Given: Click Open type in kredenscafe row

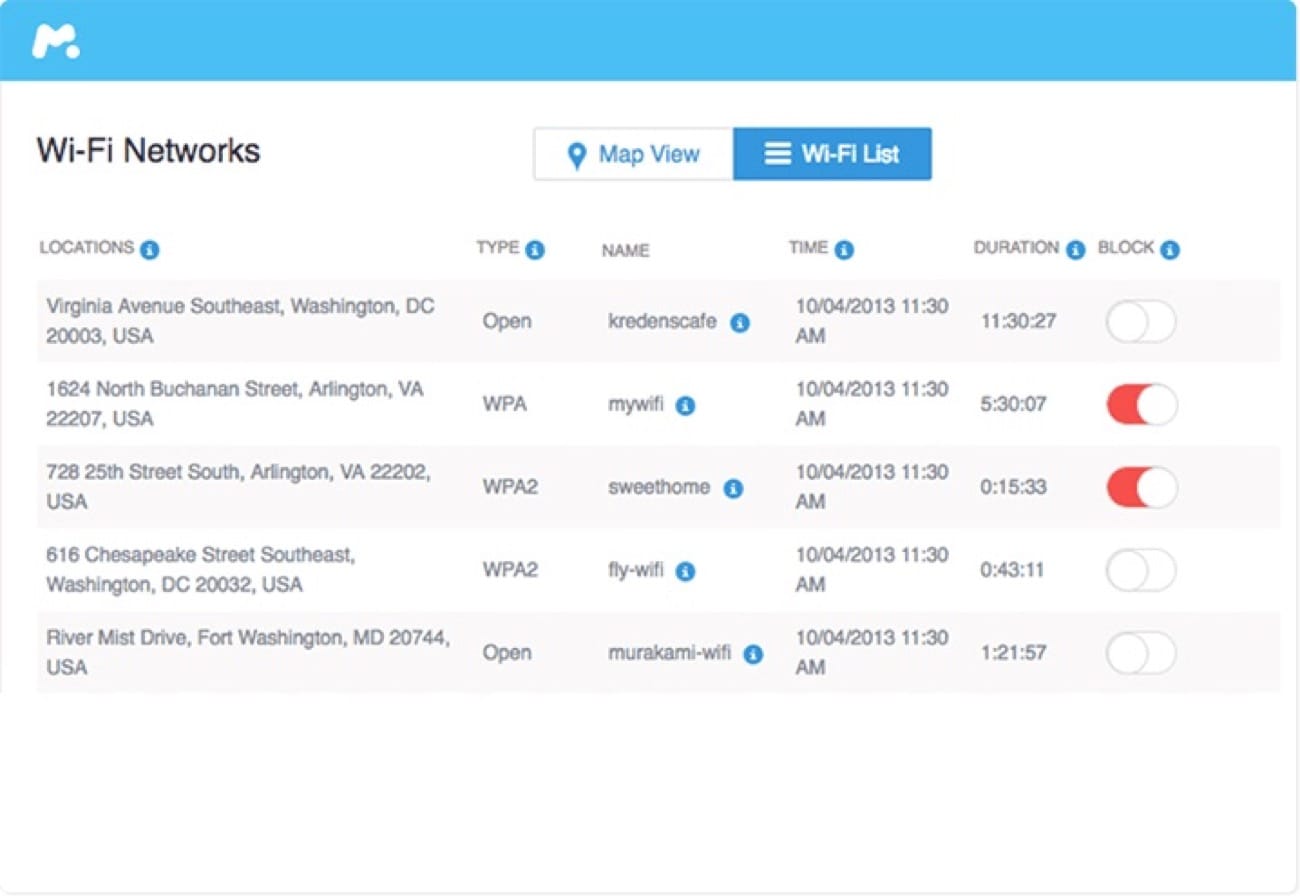Looking at the screenshot, I should 507,323.
